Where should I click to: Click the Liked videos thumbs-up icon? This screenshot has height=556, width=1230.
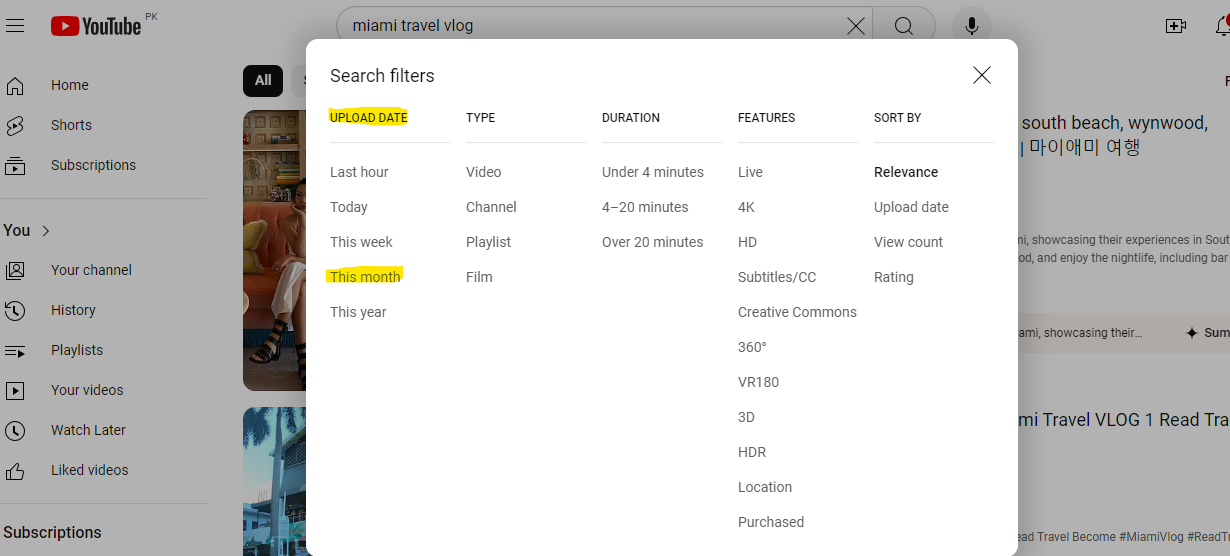tap(15, 470)
